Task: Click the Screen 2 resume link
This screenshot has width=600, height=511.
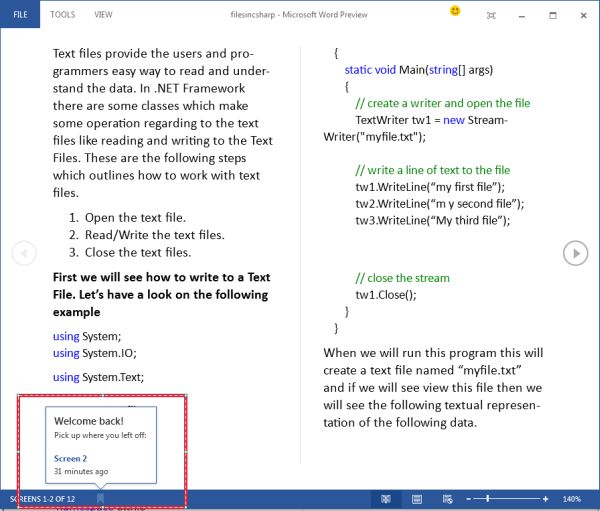Action: click(70, 458)
